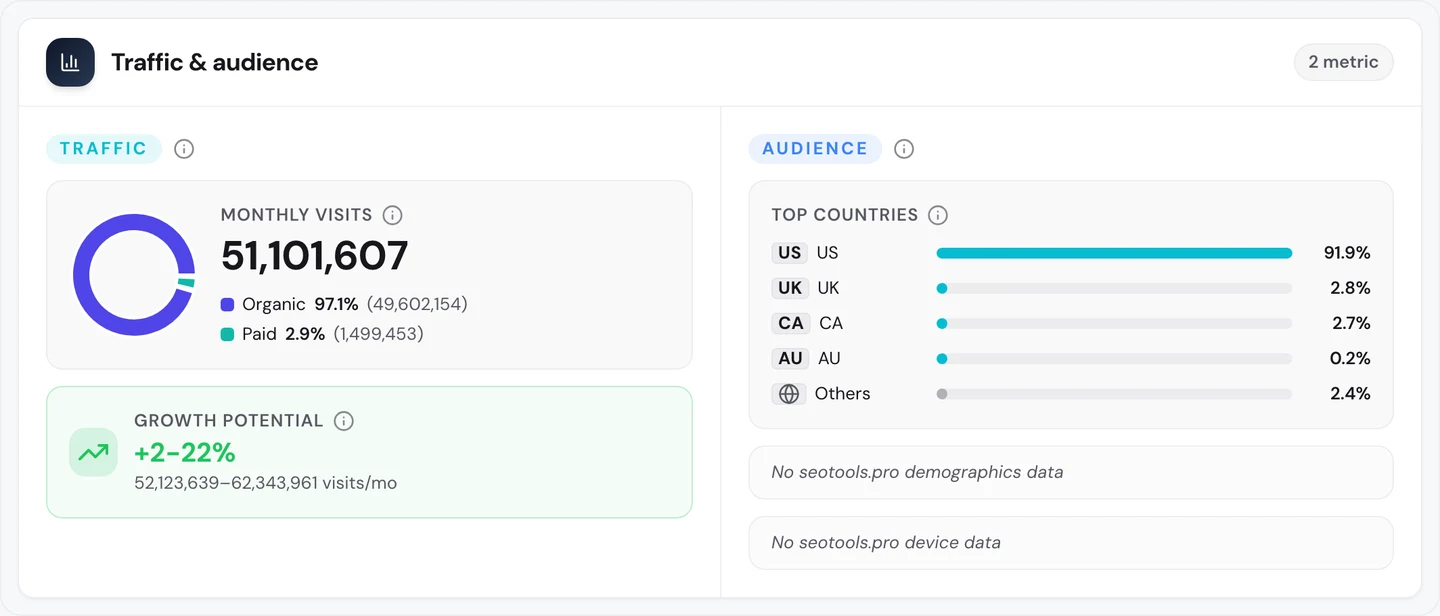Click the 52,123,639–62,343,961 visits/mo range
Screen dimensions: 1440x616
click(266, 483)
